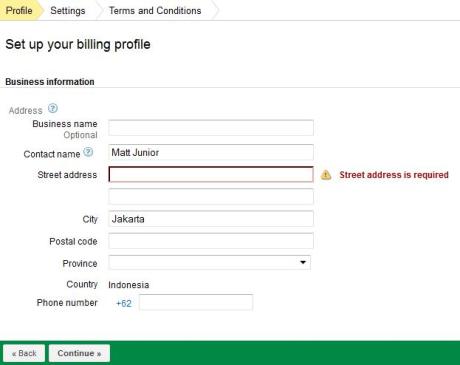
Task: Switch to the Profile step tab
Action: [19, 10]
